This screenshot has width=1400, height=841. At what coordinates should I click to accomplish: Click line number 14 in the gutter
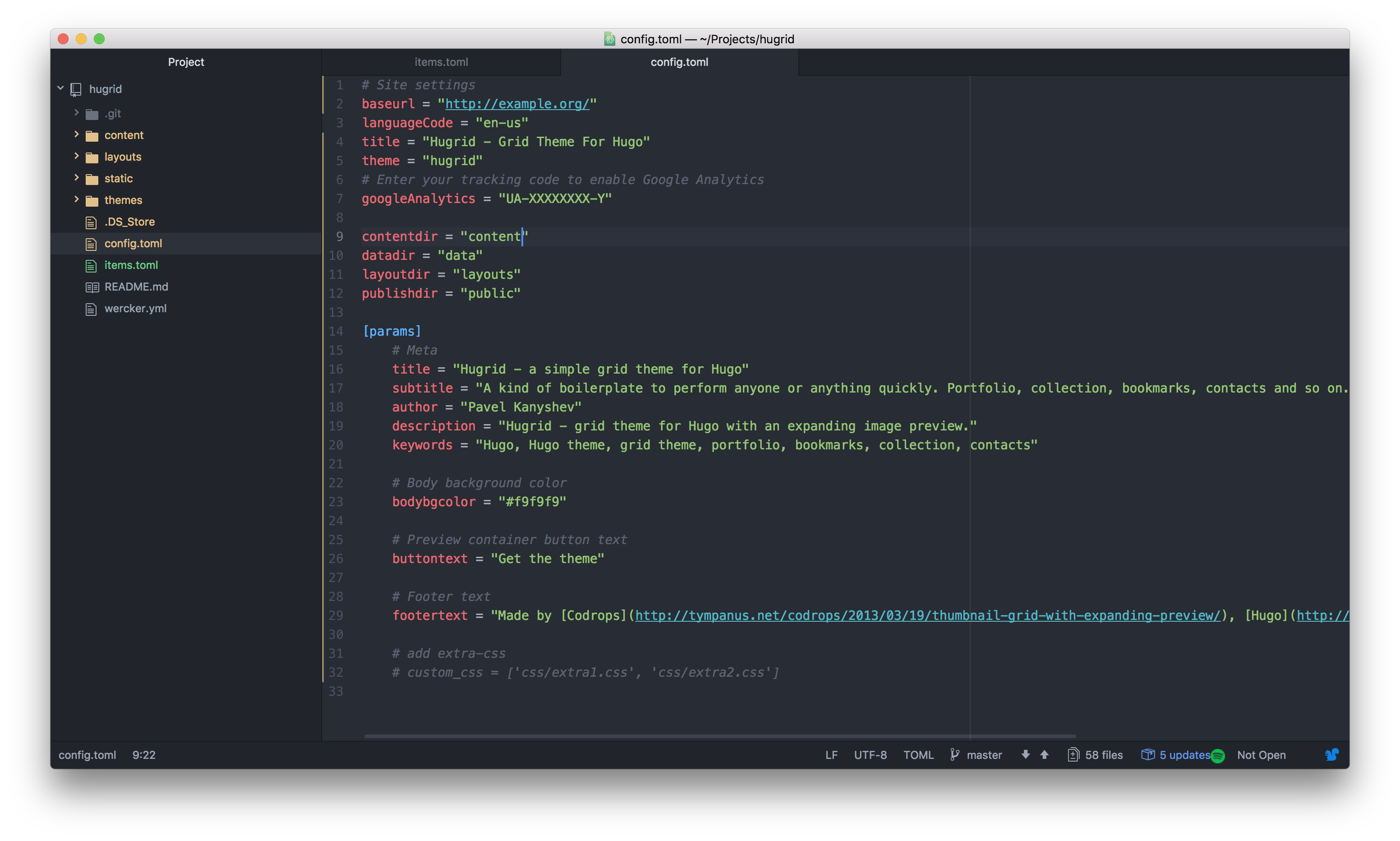336,332
